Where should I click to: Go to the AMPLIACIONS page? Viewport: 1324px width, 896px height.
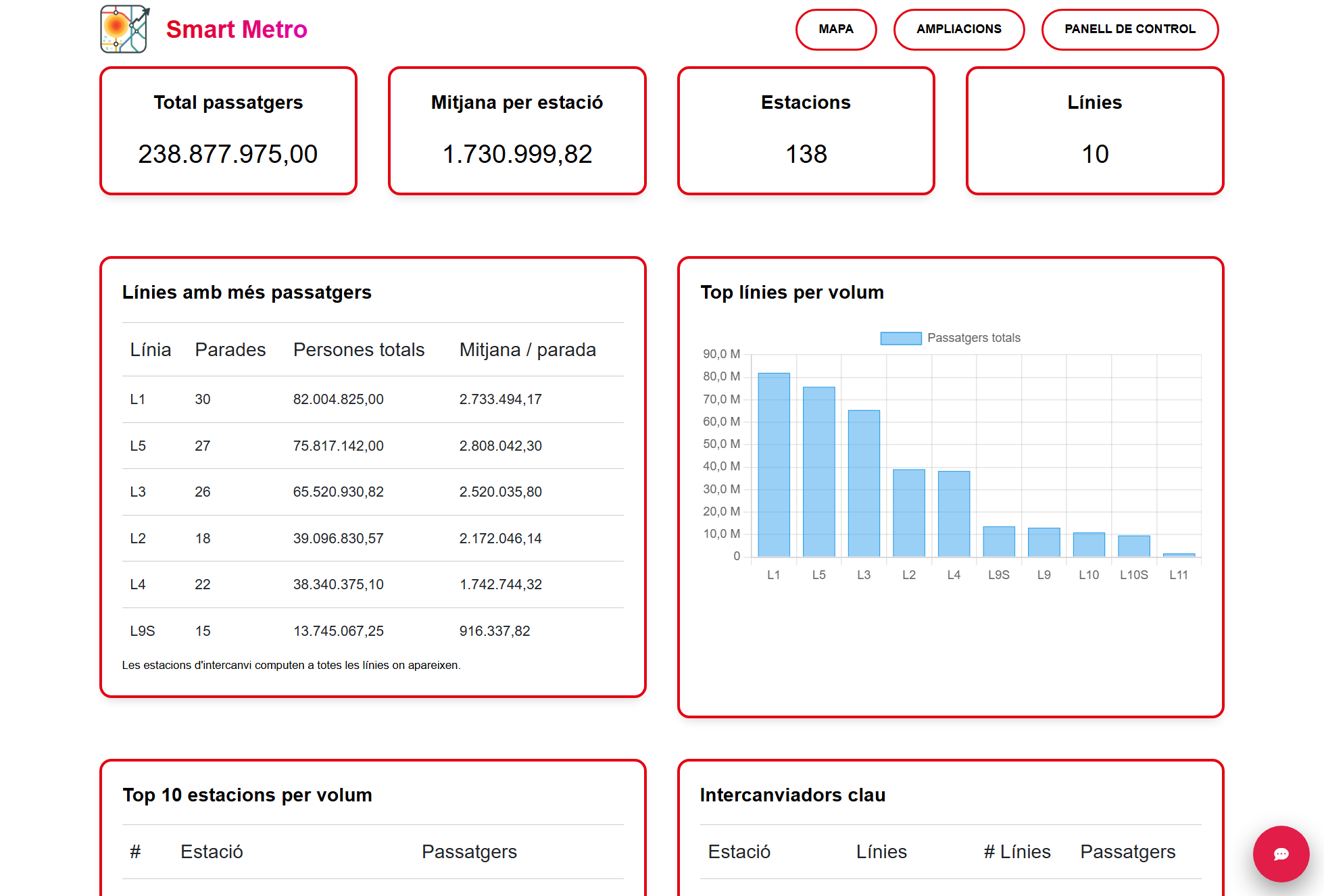click(958, 29)
